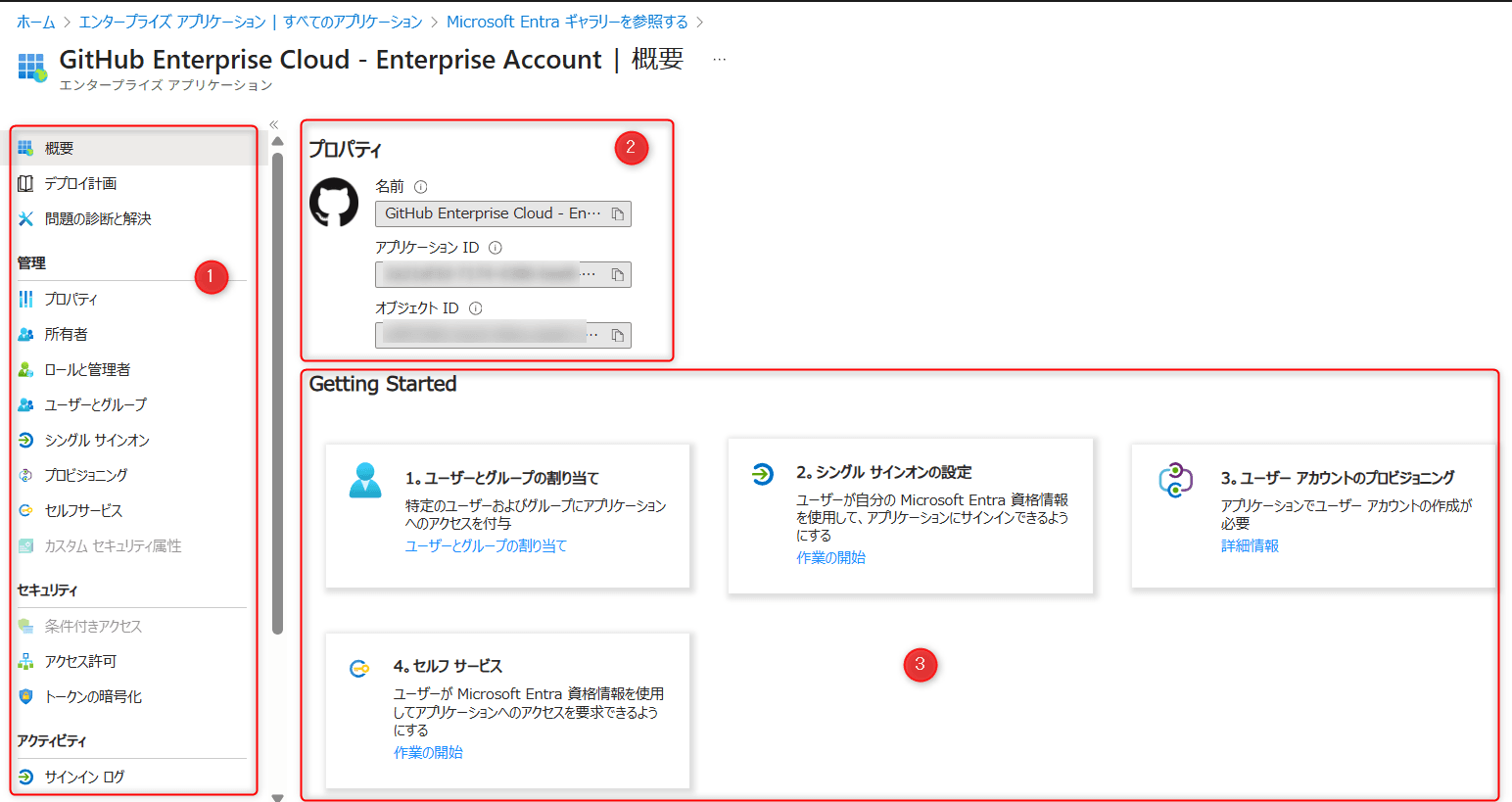This screenshot has height=802, width=1512.
Task: Click the オブジェクト ID field
Action: 503,335
